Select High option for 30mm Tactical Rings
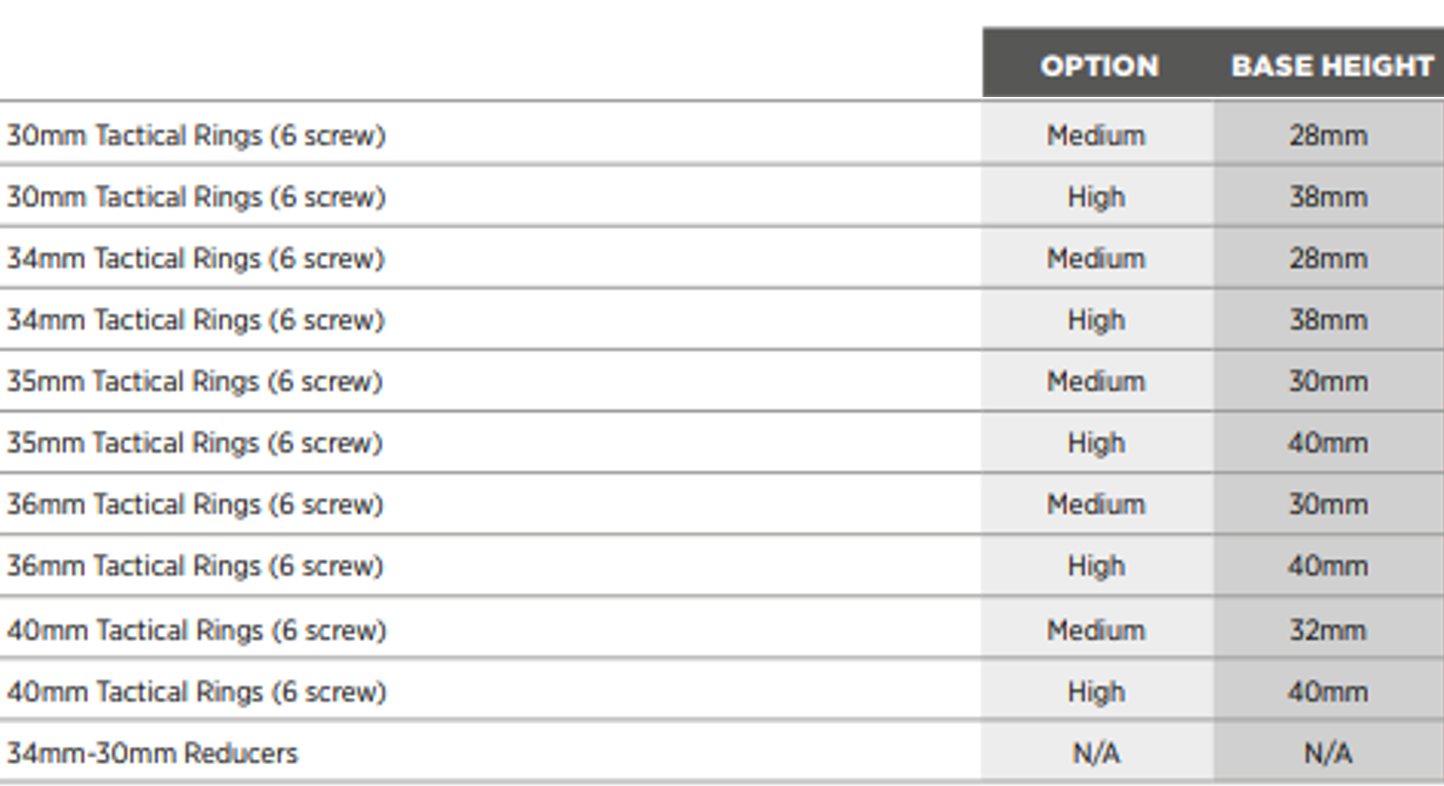The height and width of the screenshot is (786, 1444). (1096, 197)
